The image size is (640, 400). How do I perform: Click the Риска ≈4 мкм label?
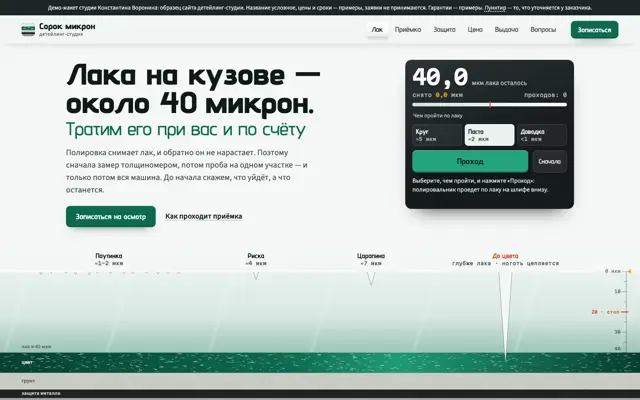pos(256,259)
